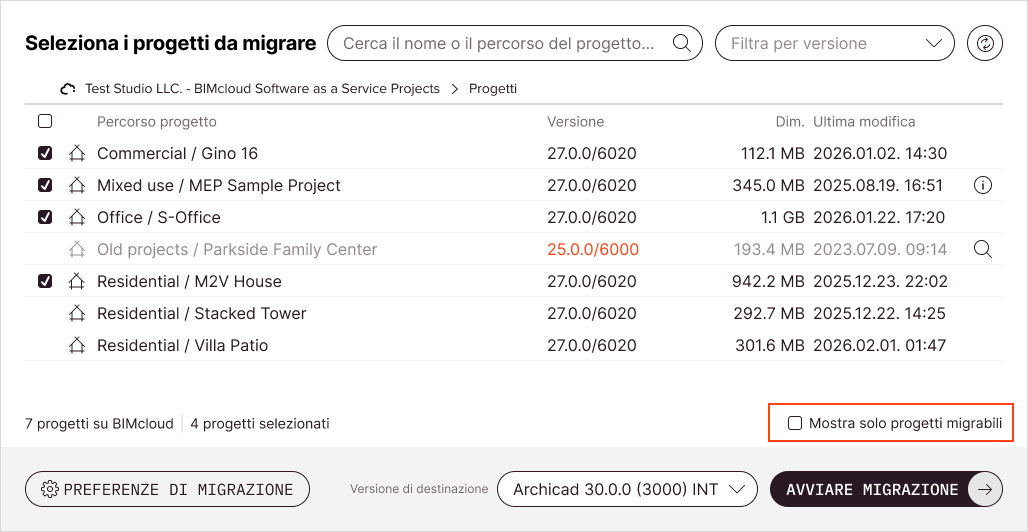This screenshot has height=532, width=1028.
Task: Sort by Percorso progetto column header
Action: pos(157,121)
